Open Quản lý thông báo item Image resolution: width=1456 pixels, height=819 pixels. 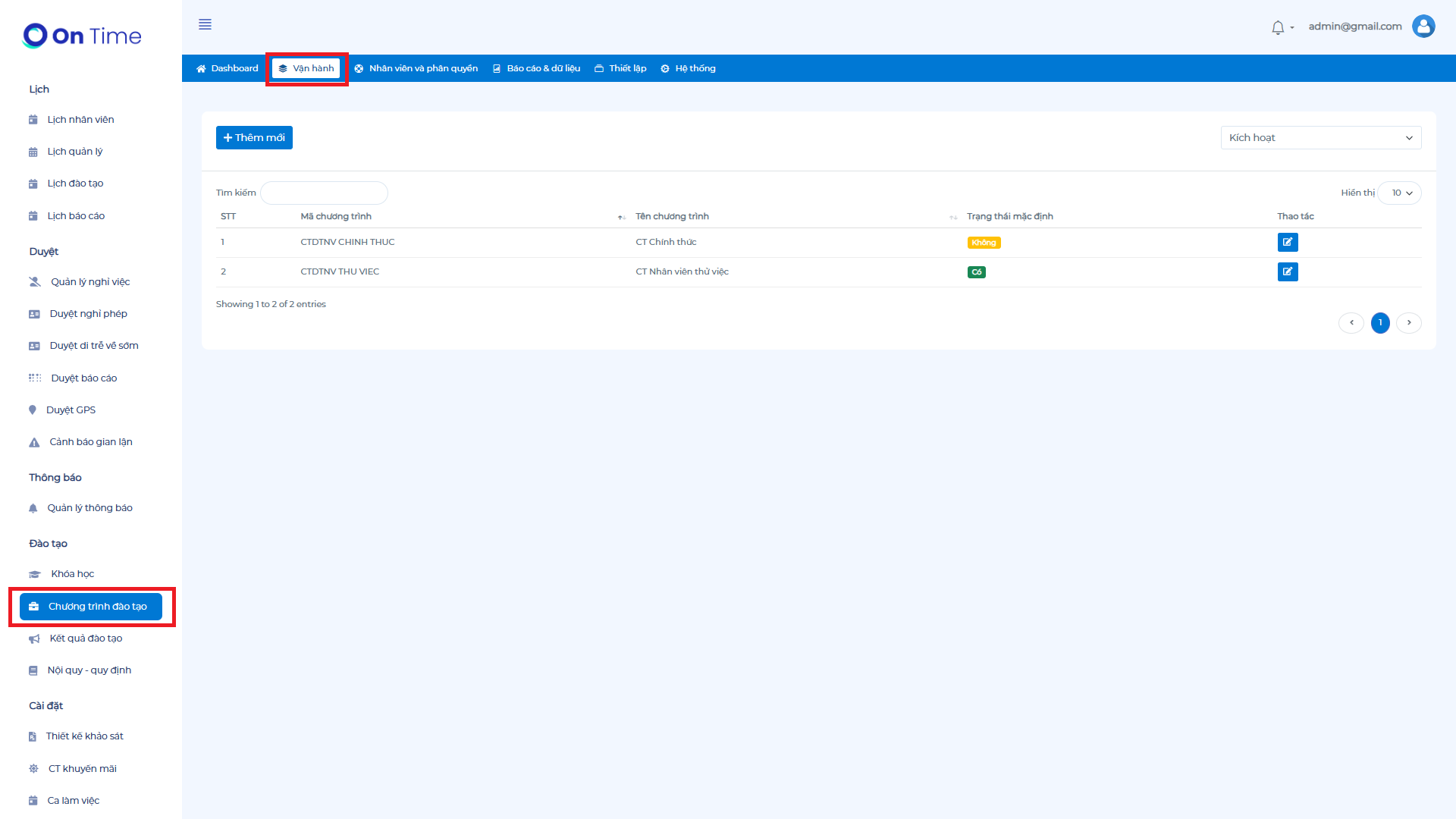(89, 508)
